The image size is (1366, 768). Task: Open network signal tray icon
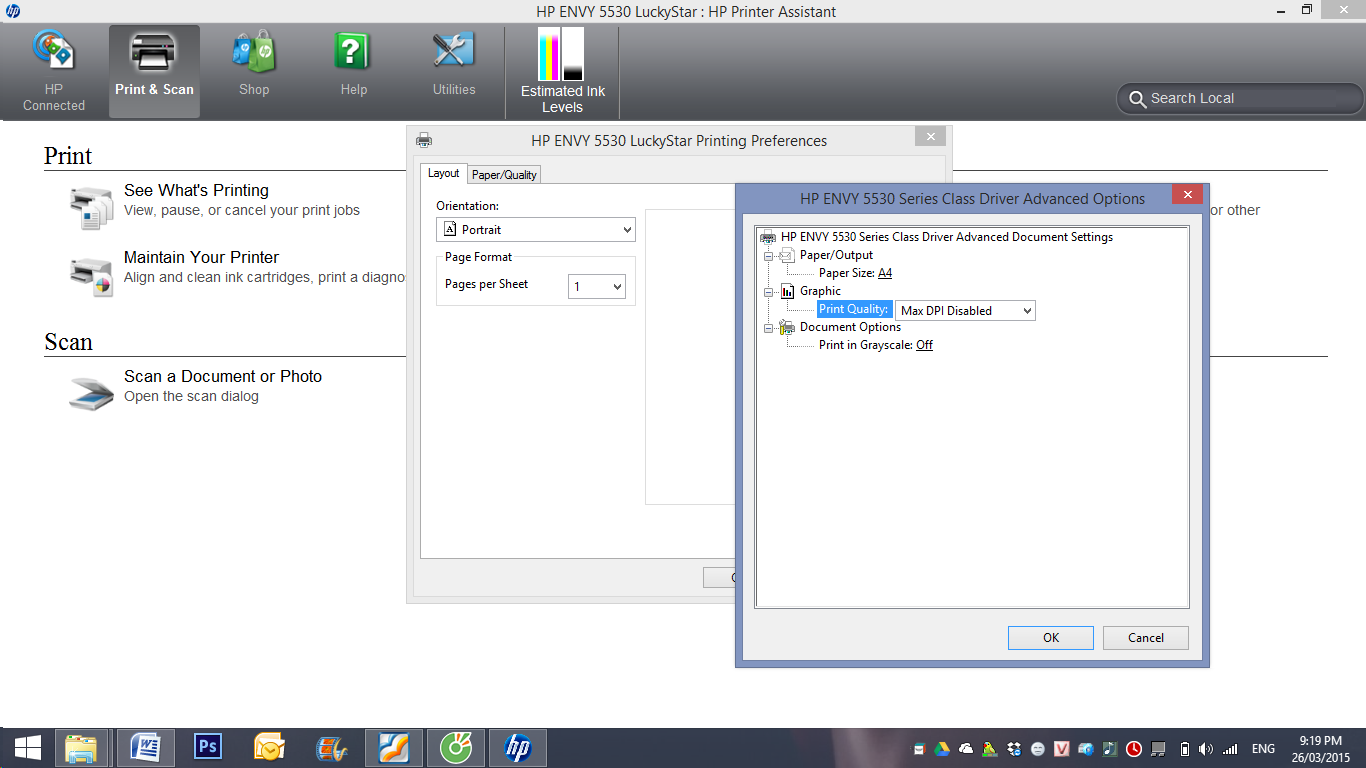(x=1230, y=749)
